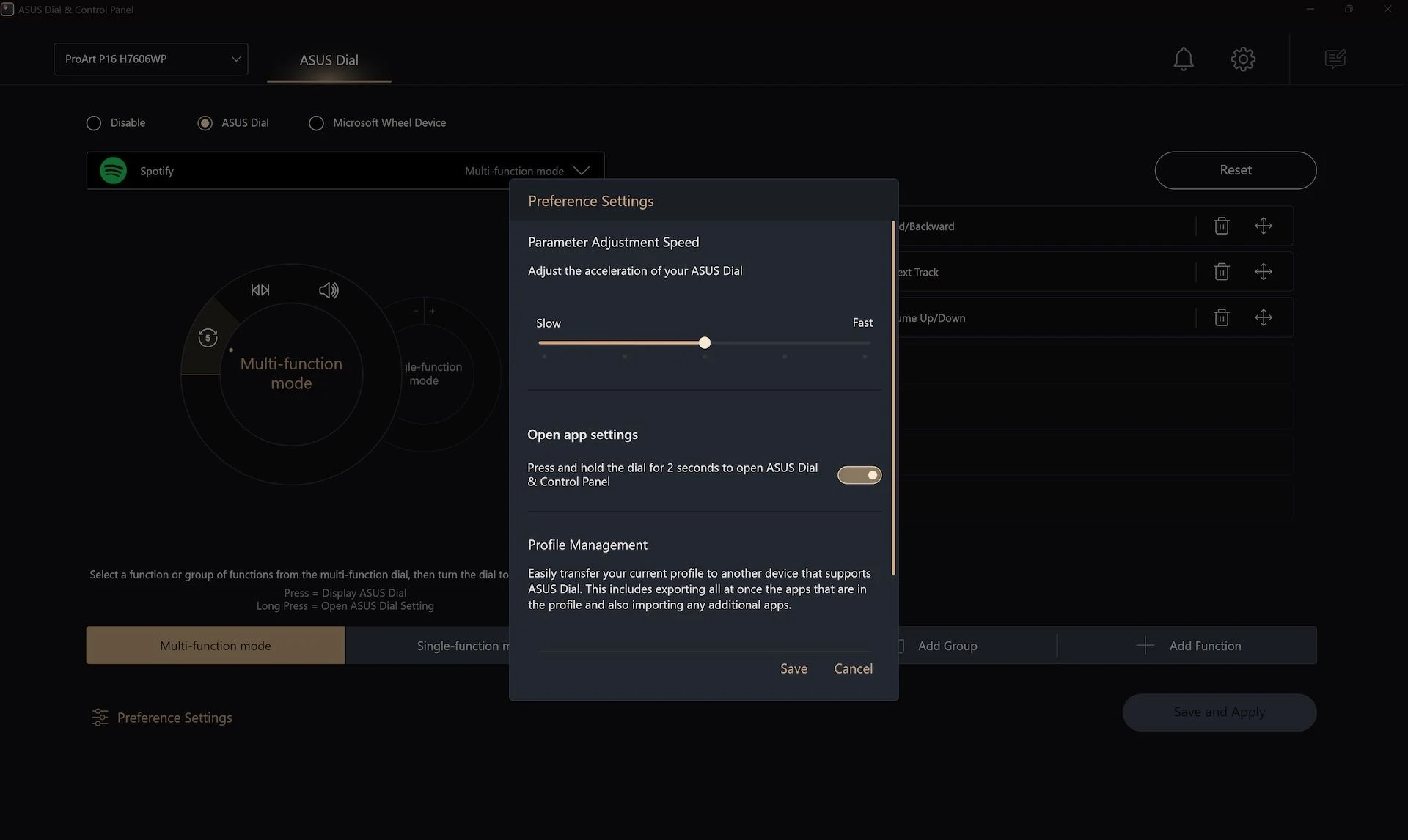Select the Single-function mode bottom tab
Viewport: 1408px width, 840px height.
tap(428, 646)
